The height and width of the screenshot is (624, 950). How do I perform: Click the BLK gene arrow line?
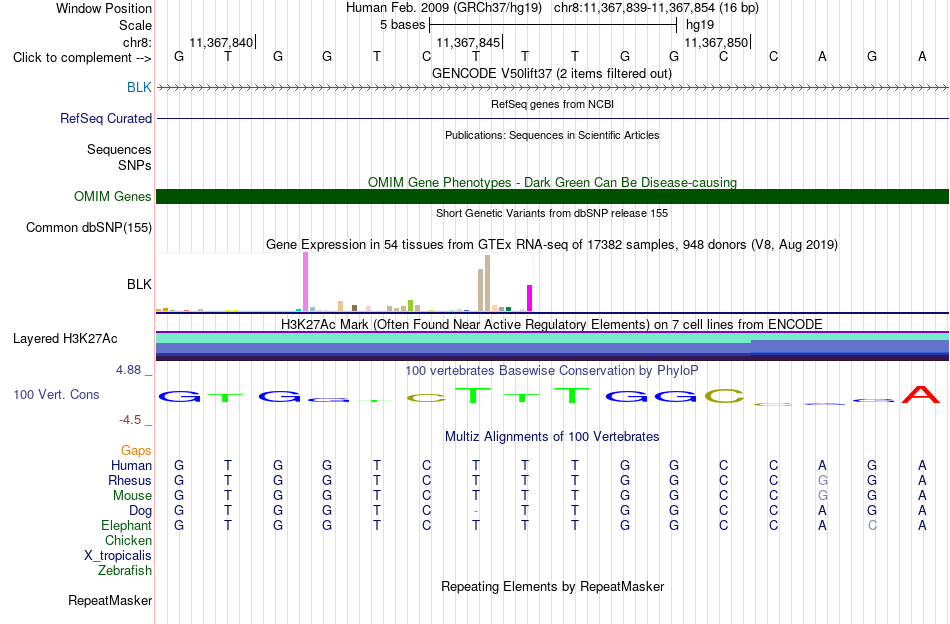tap(552, 88)
